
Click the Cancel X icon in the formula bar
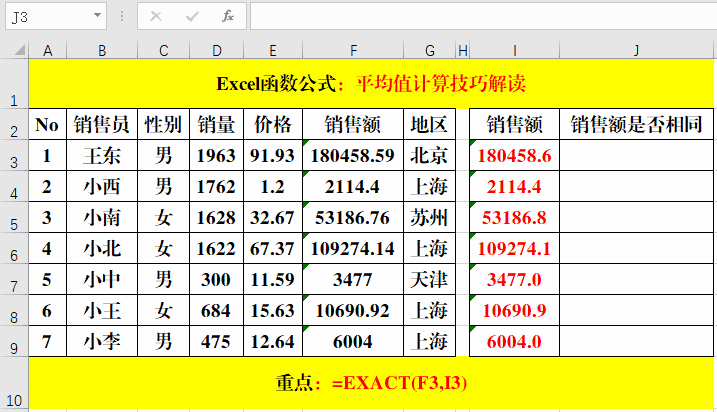click(x=156, y=16)
